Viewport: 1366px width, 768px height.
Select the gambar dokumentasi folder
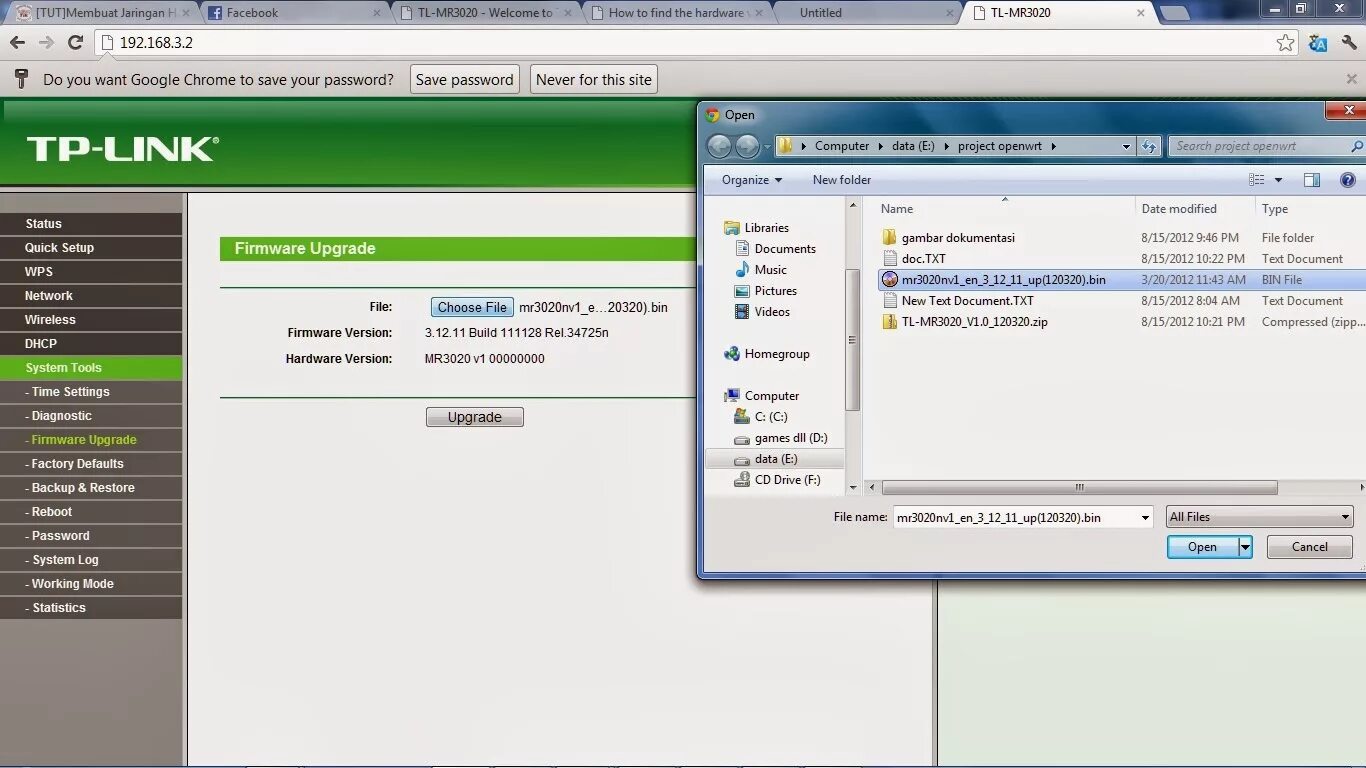click(958, 238)
